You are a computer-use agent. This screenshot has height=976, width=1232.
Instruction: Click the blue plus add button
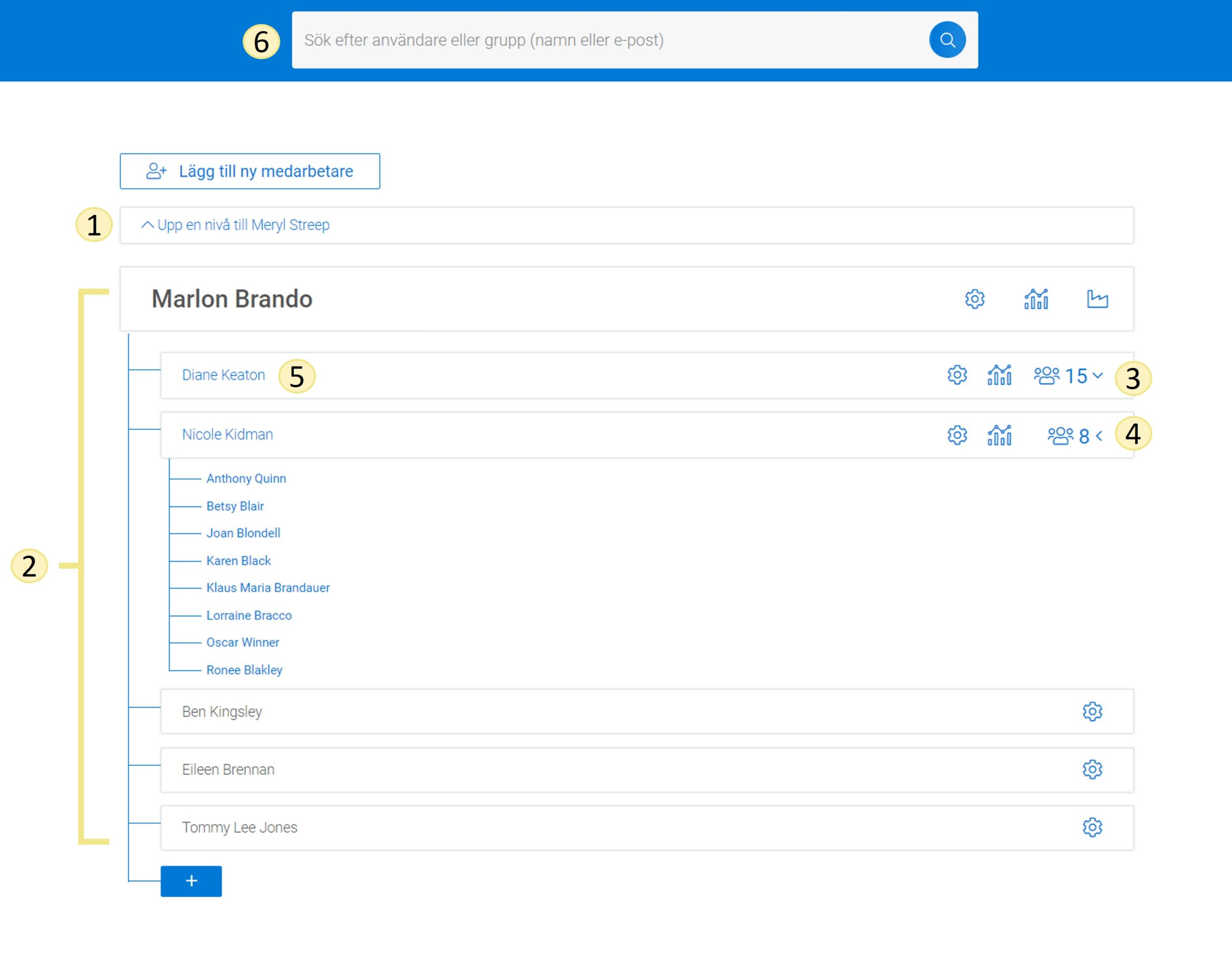point(191,881)
